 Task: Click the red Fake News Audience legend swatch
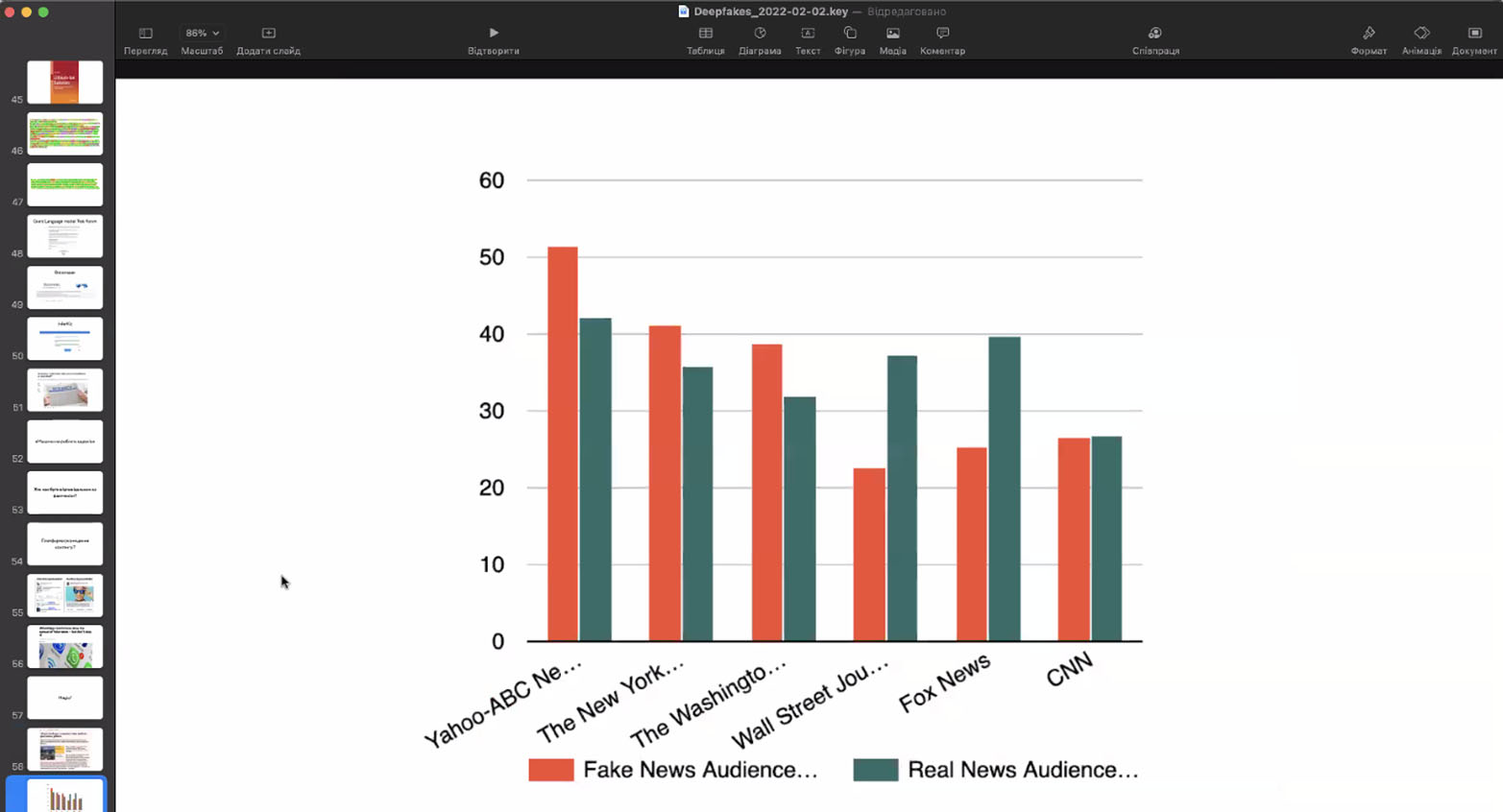click(x=551, y=770)
